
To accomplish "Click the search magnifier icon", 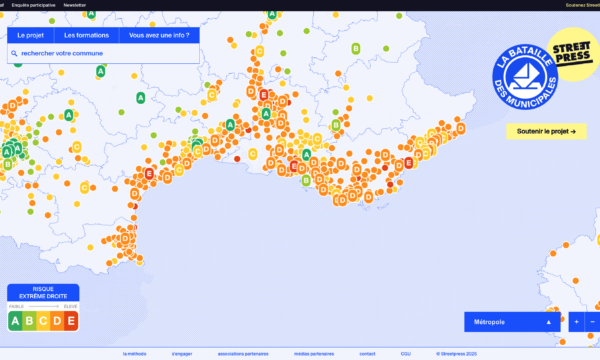I will tap(14, 54).
